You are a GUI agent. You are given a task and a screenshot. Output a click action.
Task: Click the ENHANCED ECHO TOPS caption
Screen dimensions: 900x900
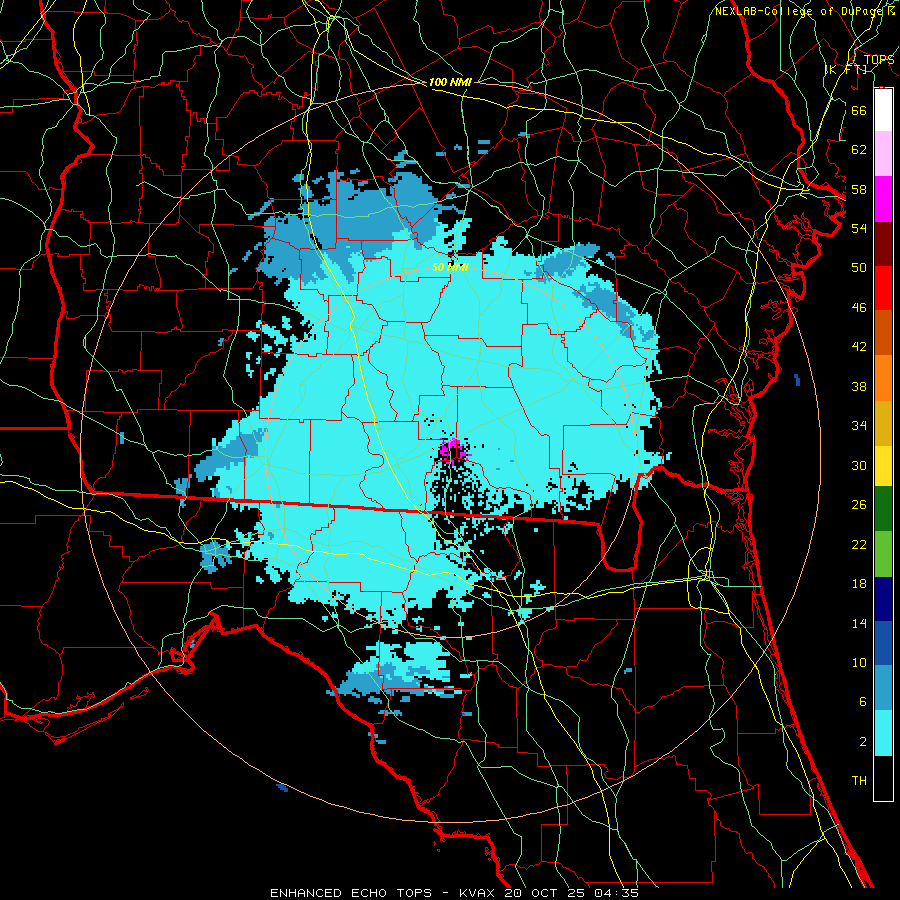(x=351, y=893)
